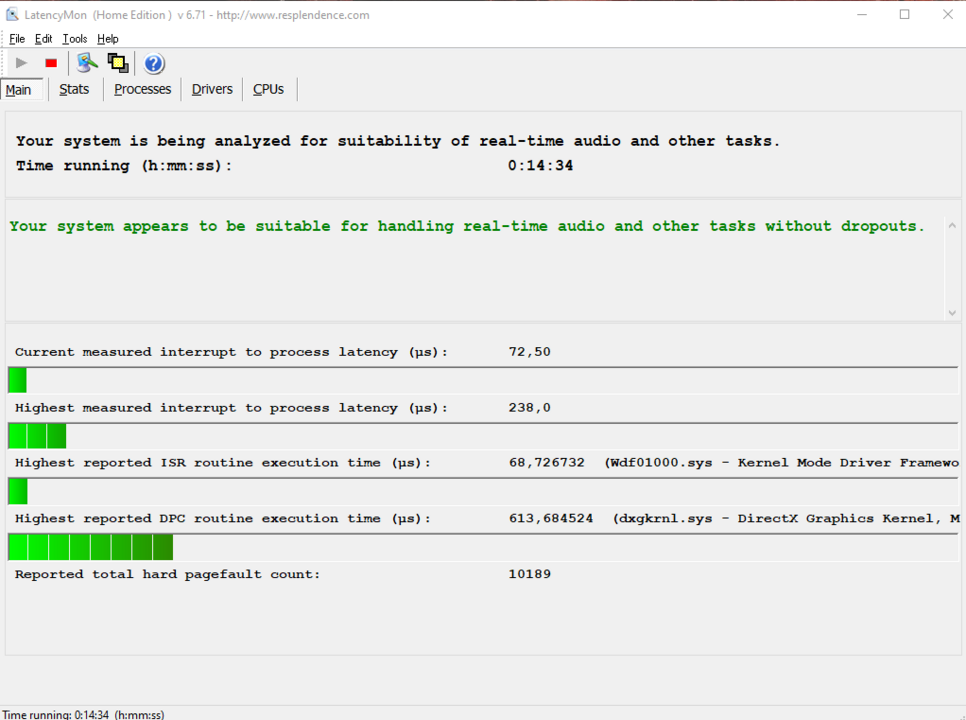The width and height of the screenshot is (966, 720).
Task: Click the 'Reported total hard pagefault count' label
Action: 168,575
